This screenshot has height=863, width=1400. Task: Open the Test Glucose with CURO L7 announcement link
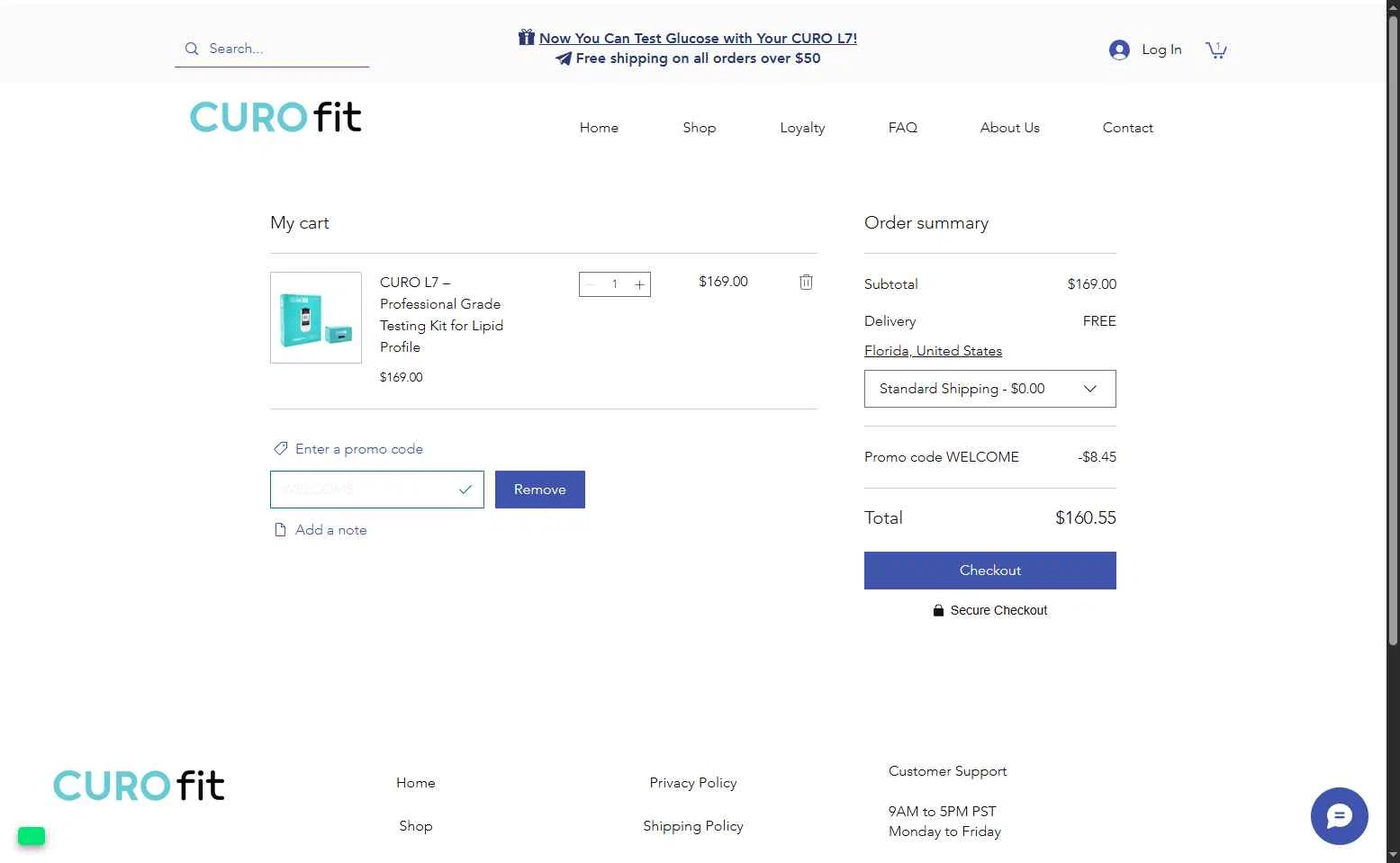tap(698, 38)
